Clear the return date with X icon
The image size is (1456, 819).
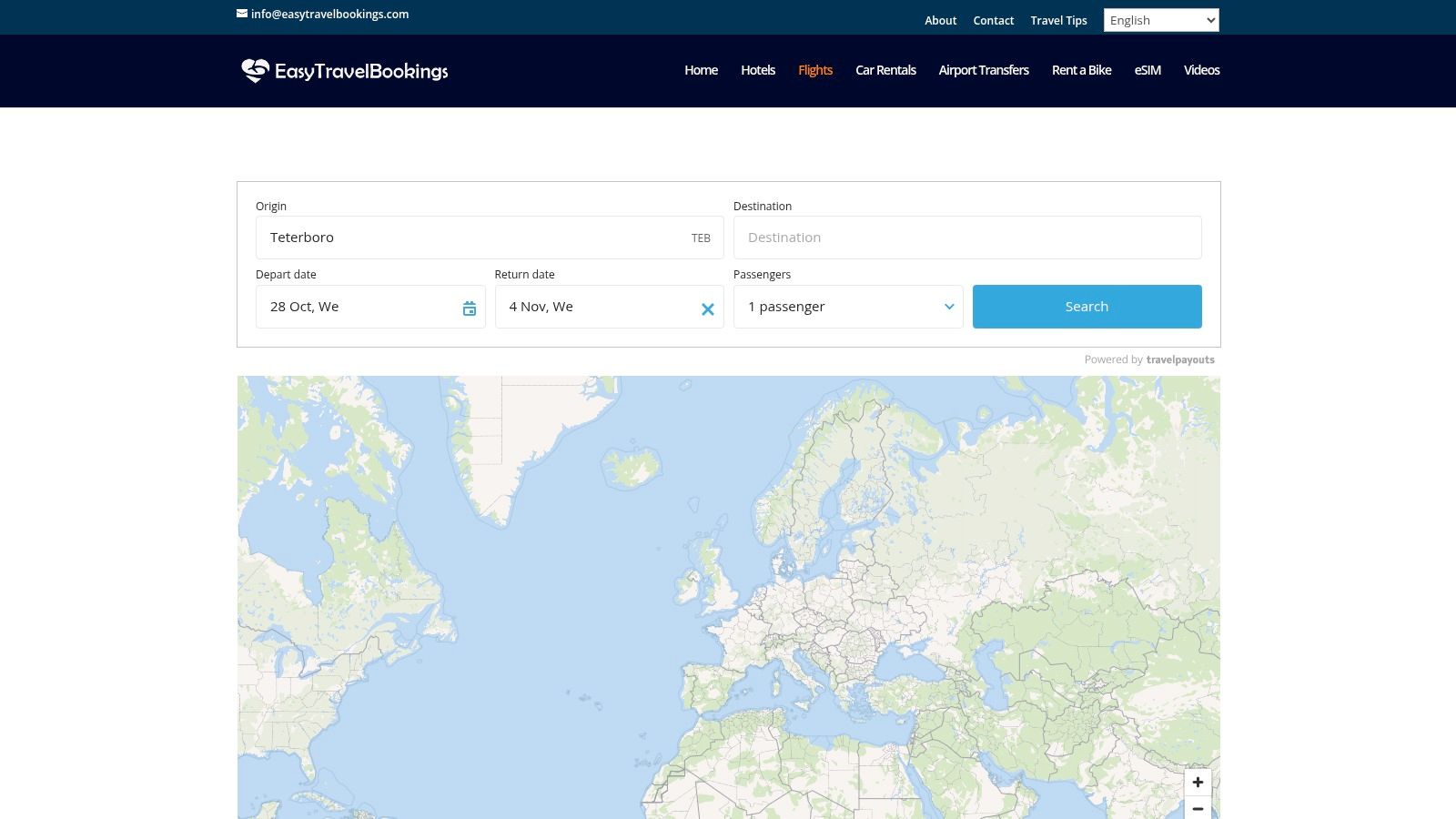click(708, 309)
